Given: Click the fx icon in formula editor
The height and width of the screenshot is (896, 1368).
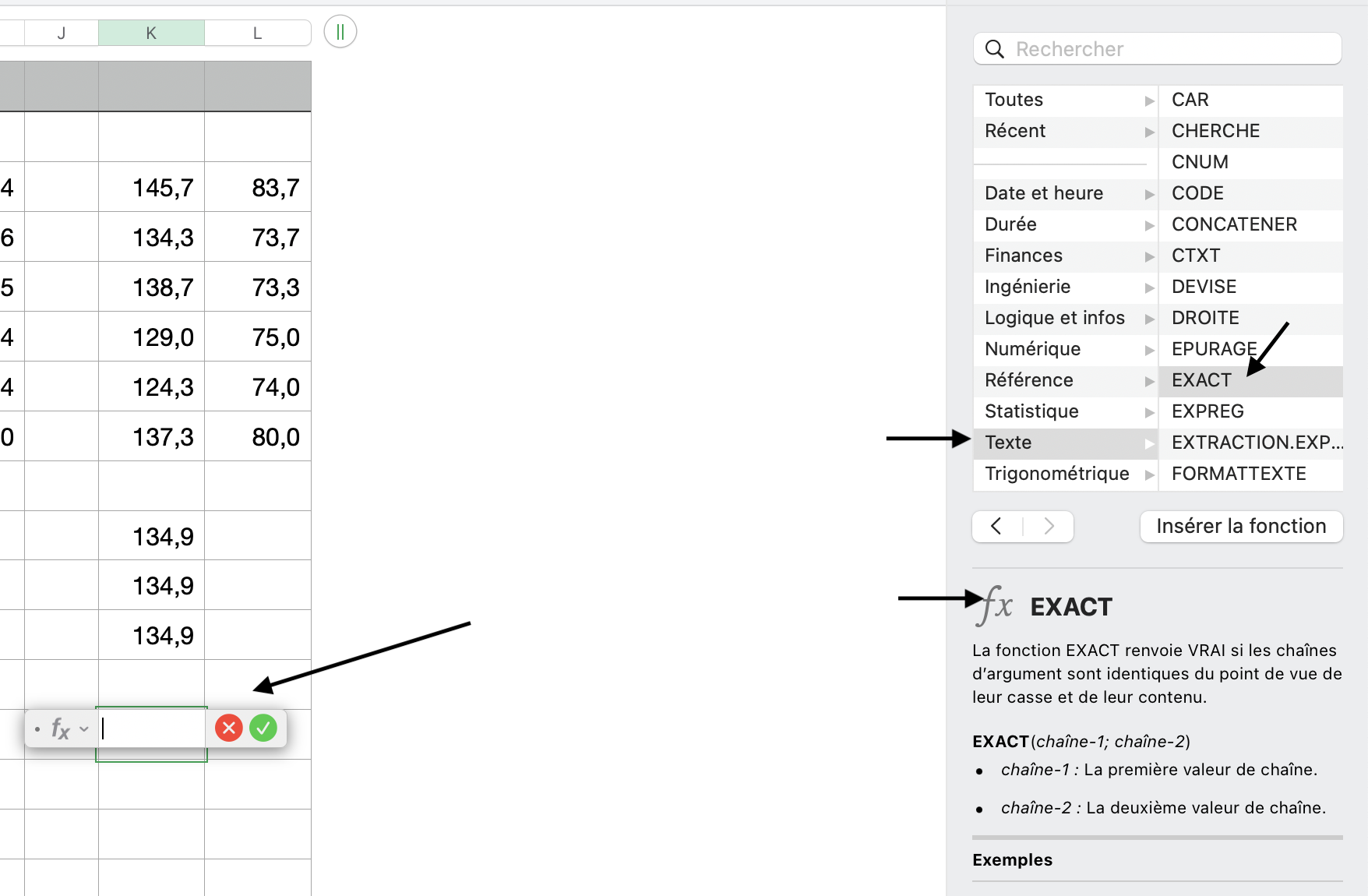Looking at the screenshot, I should [x=60, y=729].
